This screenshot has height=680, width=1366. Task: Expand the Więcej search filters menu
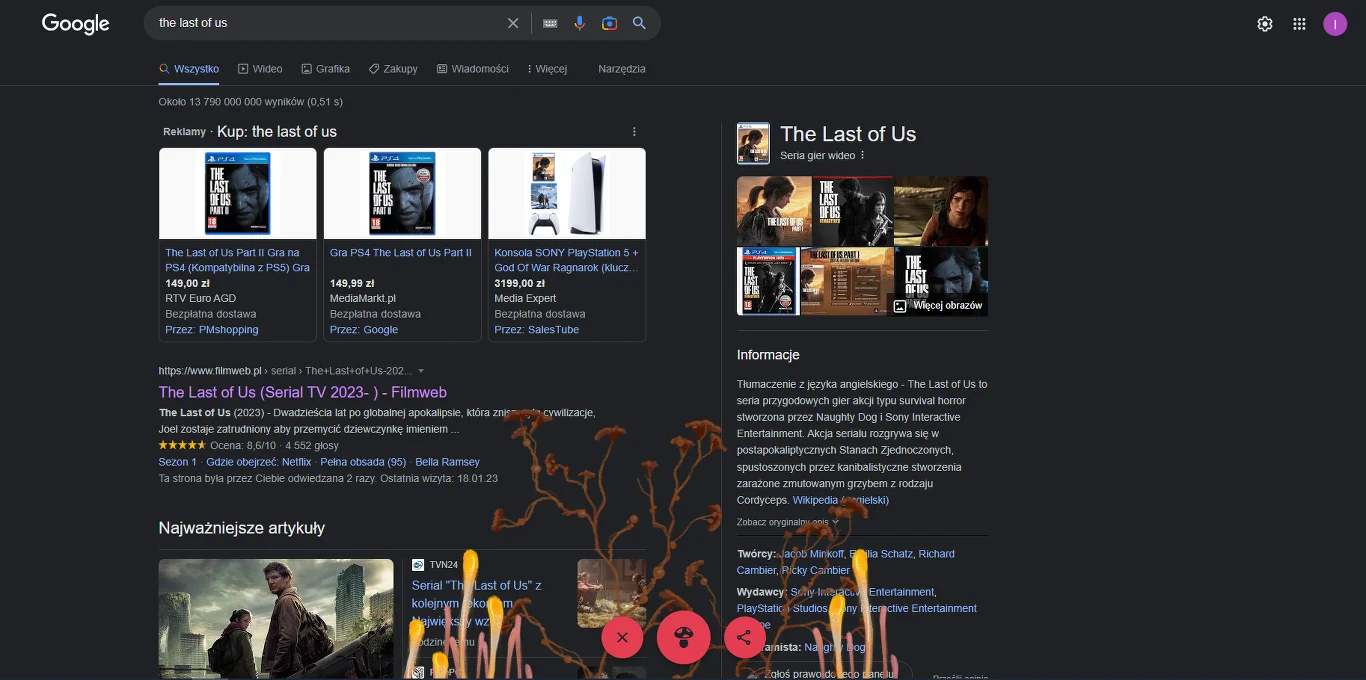[547, 69]
